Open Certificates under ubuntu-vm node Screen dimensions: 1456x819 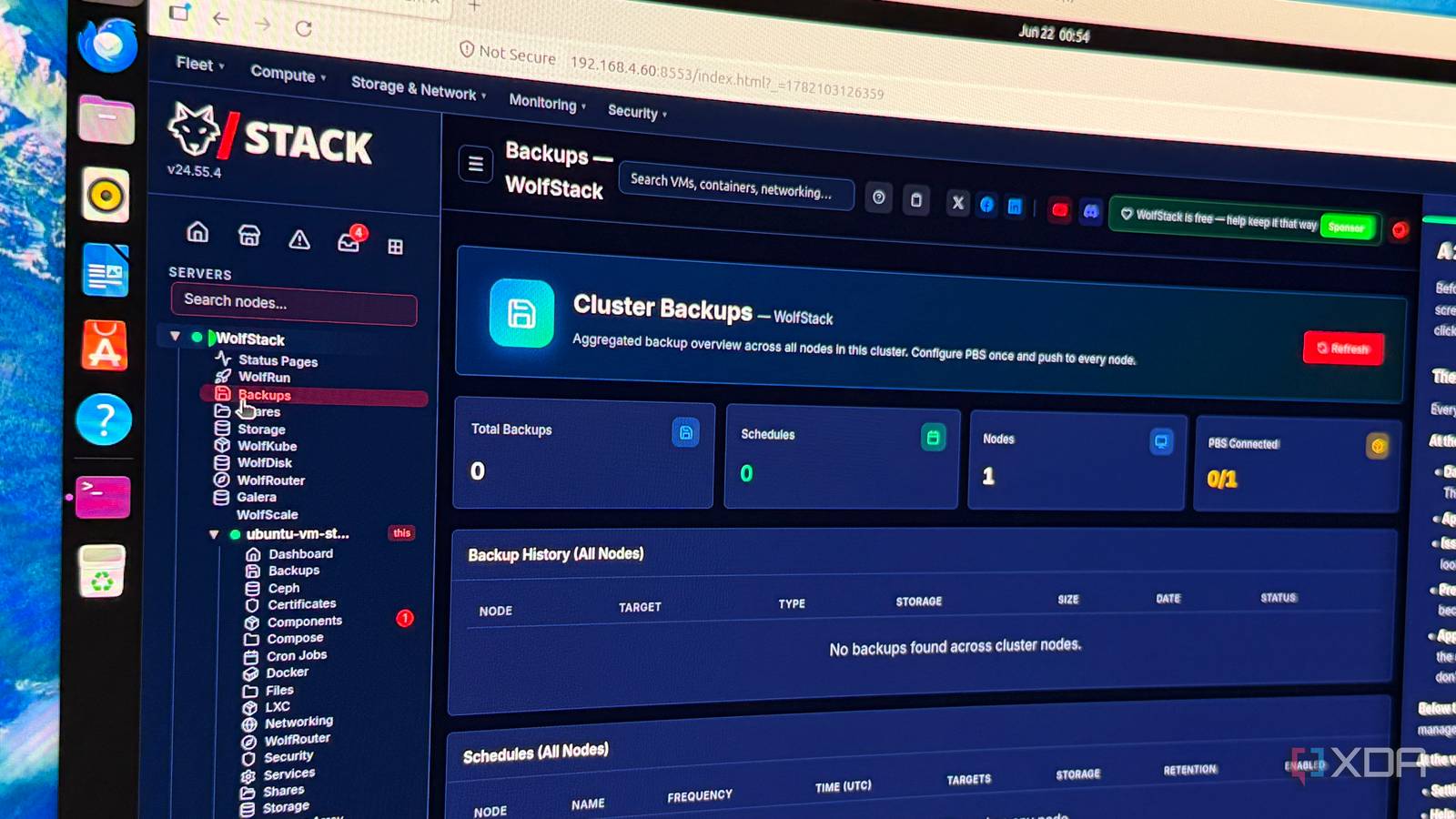301,604
